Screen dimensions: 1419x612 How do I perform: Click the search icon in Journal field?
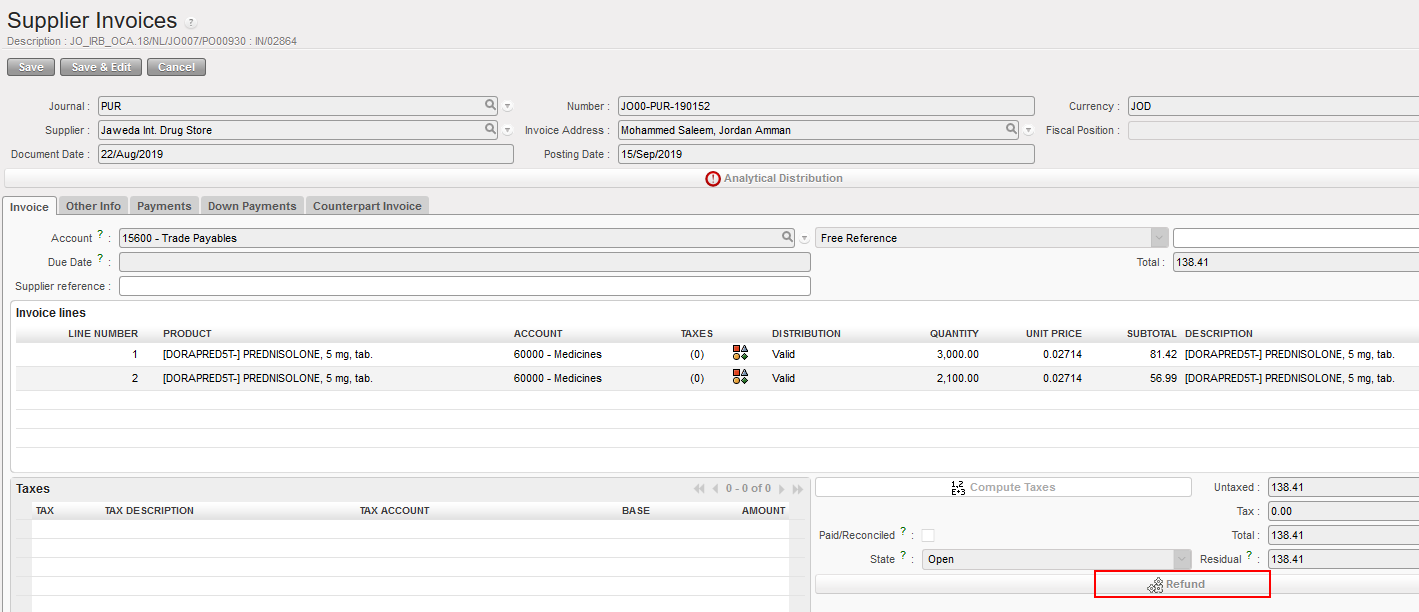pyautogui.click(x=490, y=105)
